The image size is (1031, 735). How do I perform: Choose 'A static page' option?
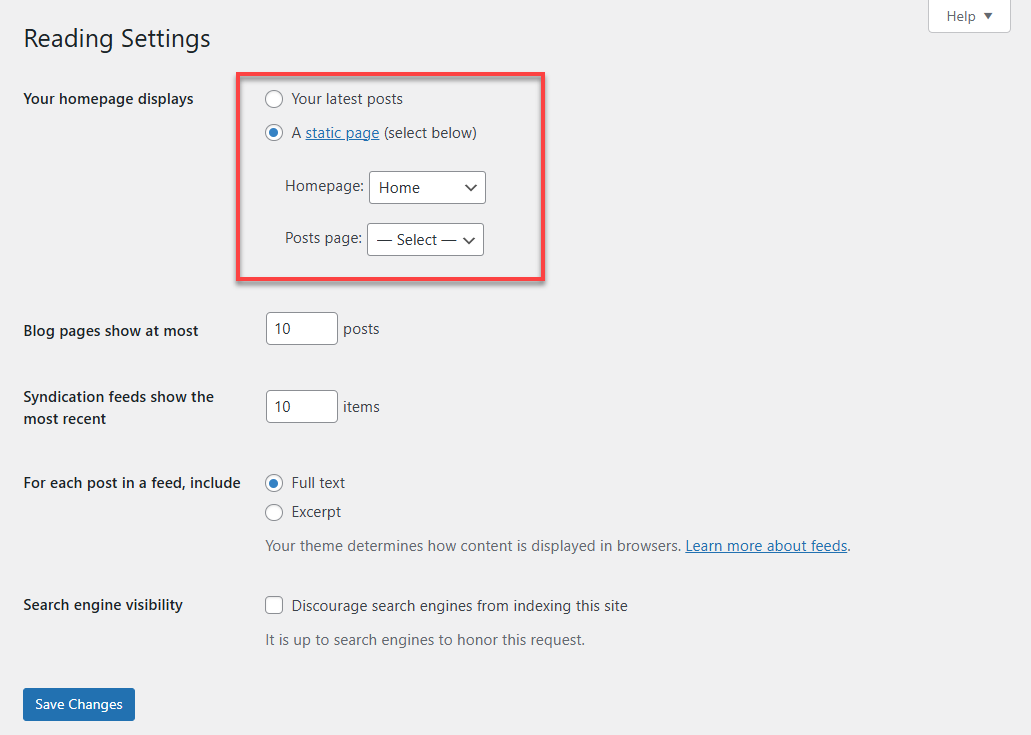pyautogui.click(x=274, y=132)
